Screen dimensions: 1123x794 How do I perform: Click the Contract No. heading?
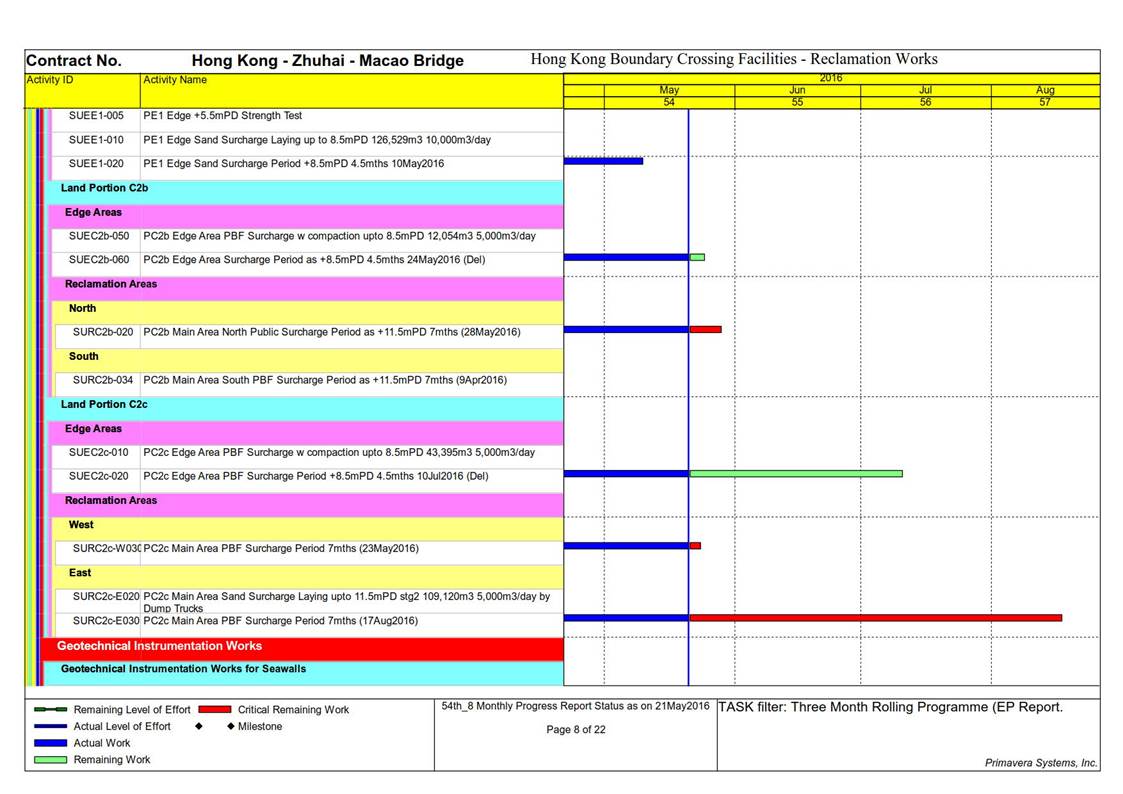tap(74, 61)
